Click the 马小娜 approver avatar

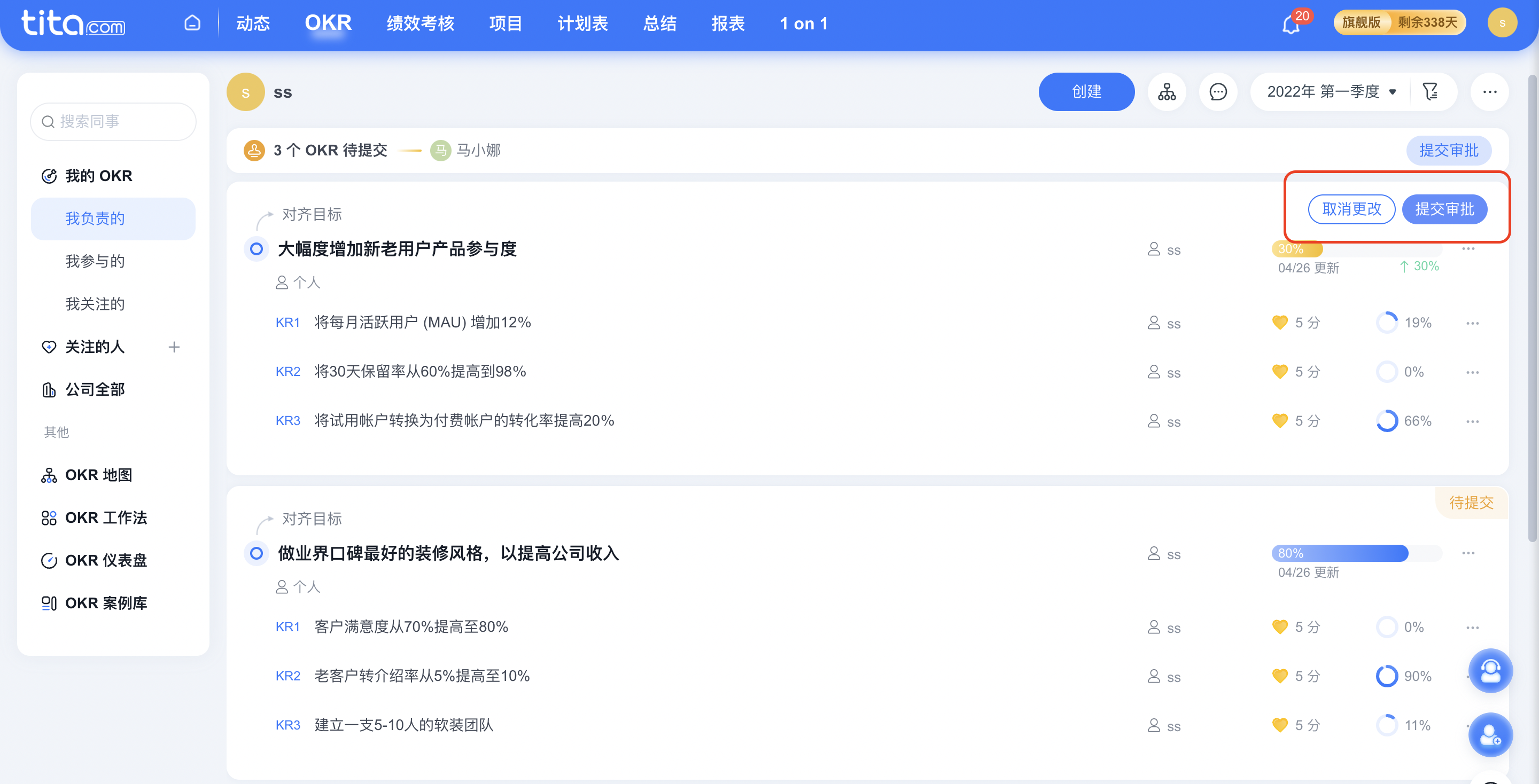[440, 150]
